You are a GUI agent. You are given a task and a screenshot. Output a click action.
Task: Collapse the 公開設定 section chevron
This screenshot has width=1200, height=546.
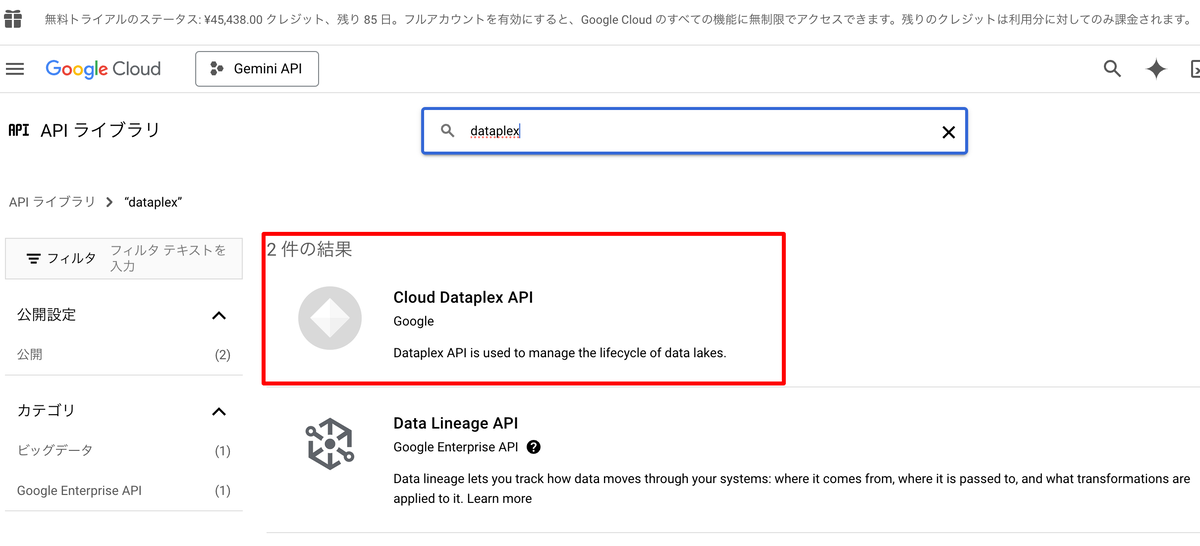tap(219, 315)
